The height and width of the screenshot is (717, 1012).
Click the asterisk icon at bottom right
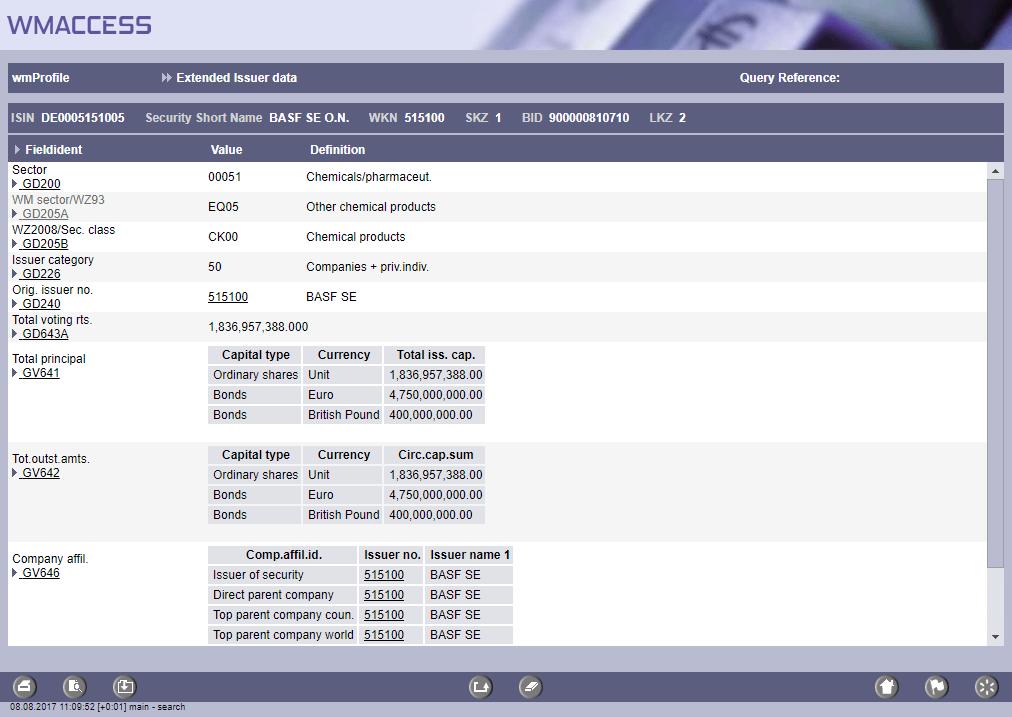[x=986, y=687]
